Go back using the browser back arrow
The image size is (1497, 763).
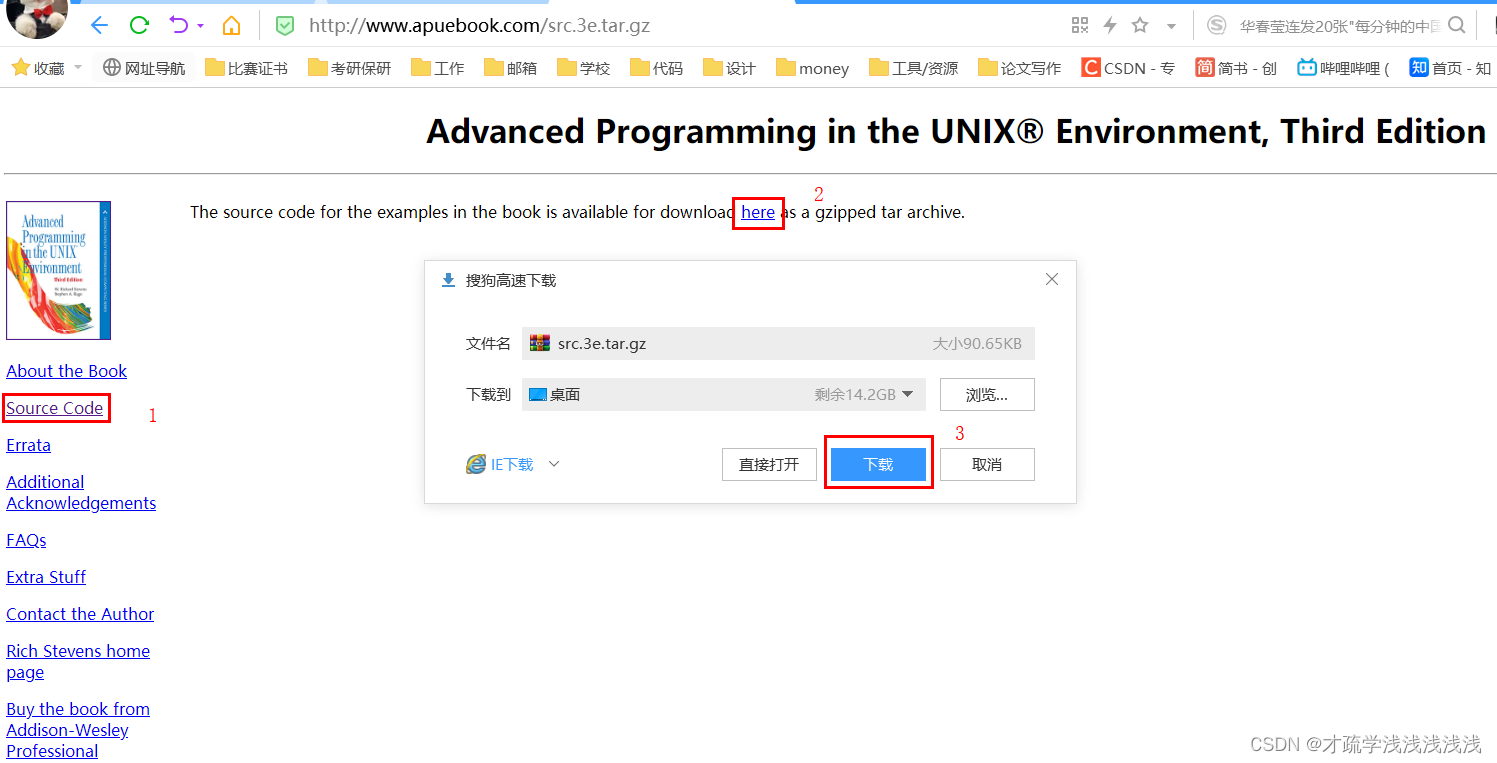click(x=98, y=25)
